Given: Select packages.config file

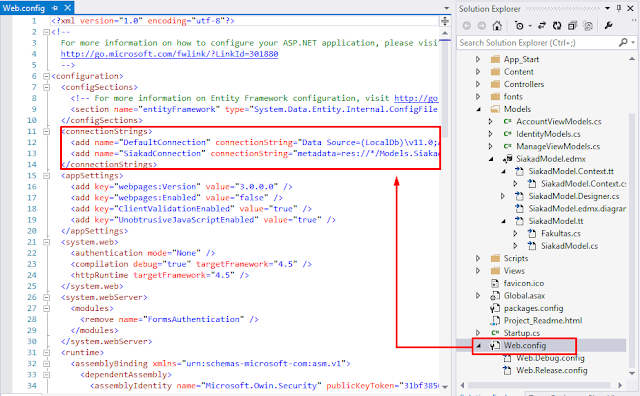Looking at the screenshot, I should pyautogui.click(x=533, y=308).
